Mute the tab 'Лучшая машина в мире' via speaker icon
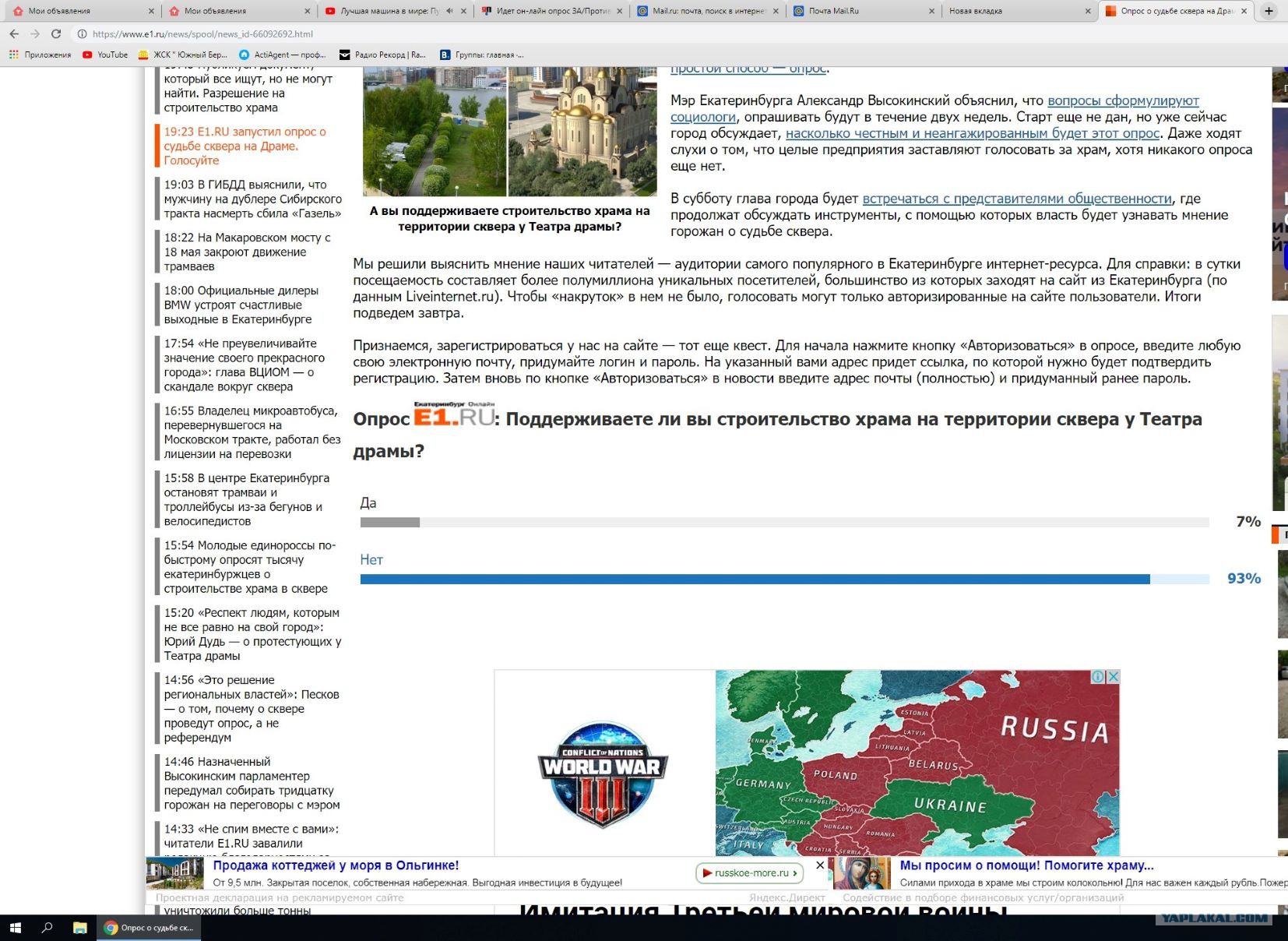 point(449,11)
